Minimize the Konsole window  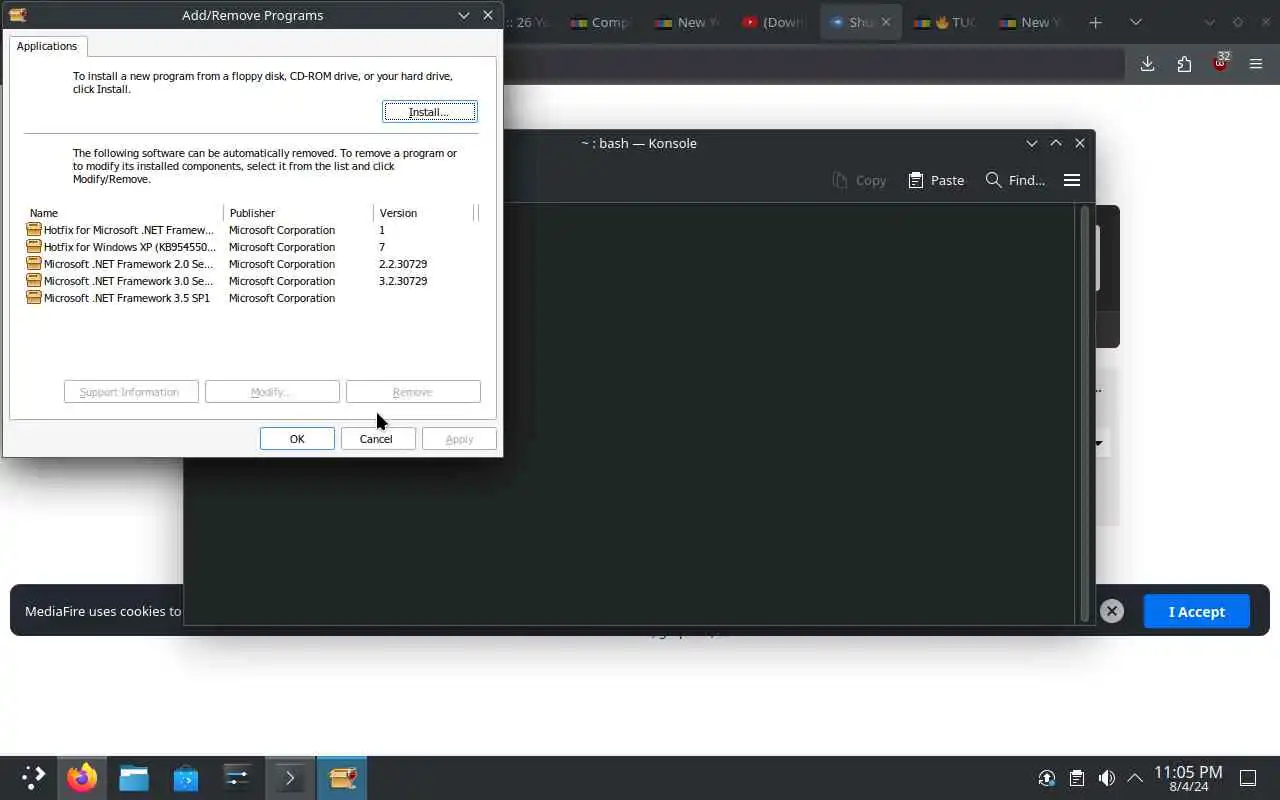coord(1032,143)
